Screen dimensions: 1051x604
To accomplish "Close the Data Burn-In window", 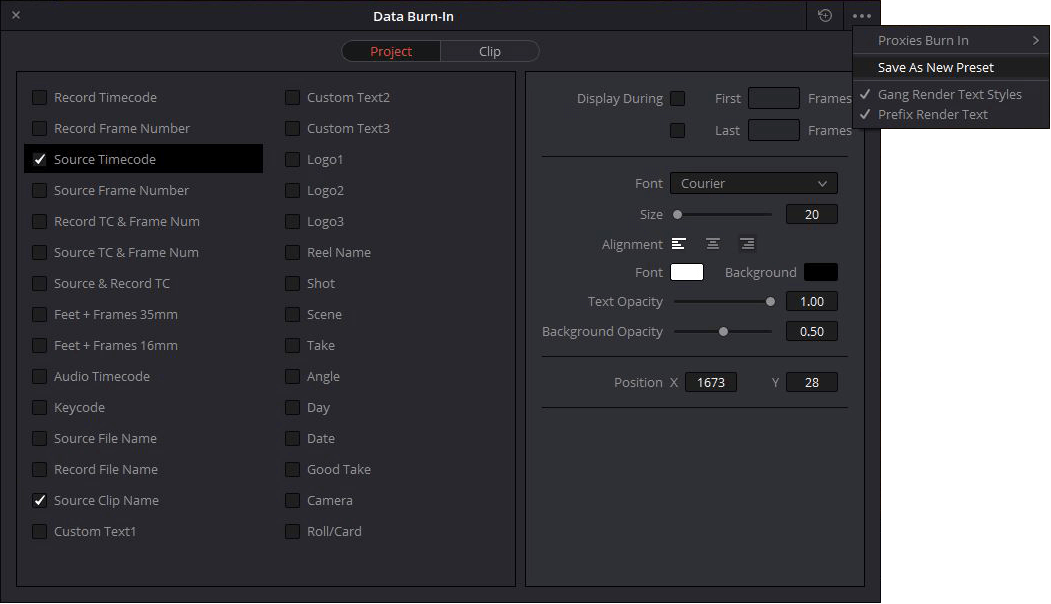I will 16,15.
